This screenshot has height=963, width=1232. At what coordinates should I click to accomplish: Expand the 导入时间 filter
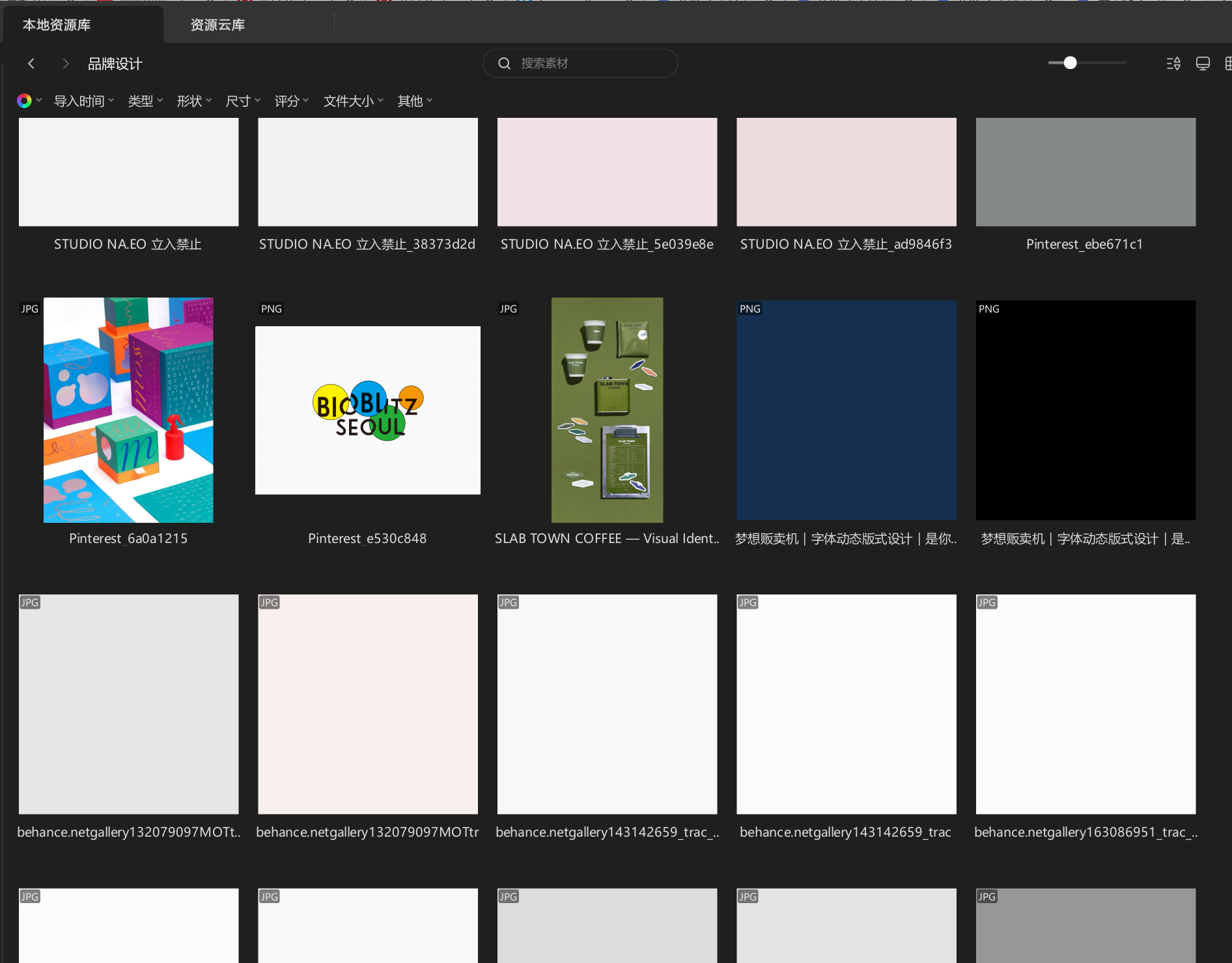(84, 101)
